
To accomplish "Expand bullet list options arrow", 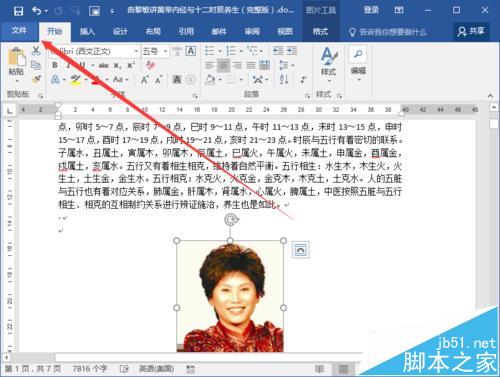I will click(x=220, y=51).
